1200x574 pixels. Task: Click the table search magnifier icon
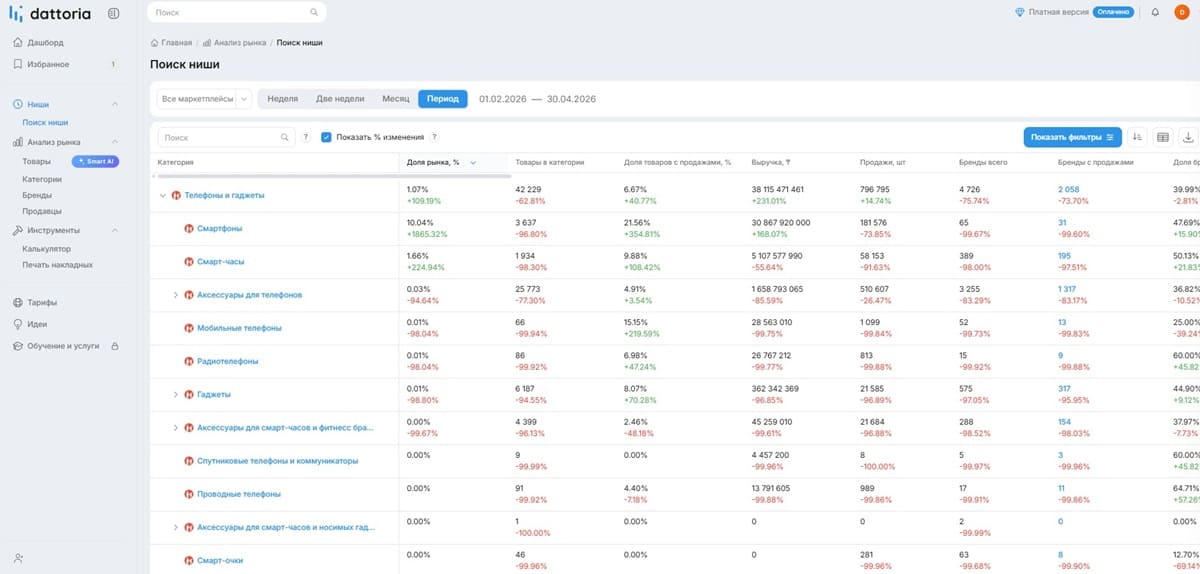[285, 137]
